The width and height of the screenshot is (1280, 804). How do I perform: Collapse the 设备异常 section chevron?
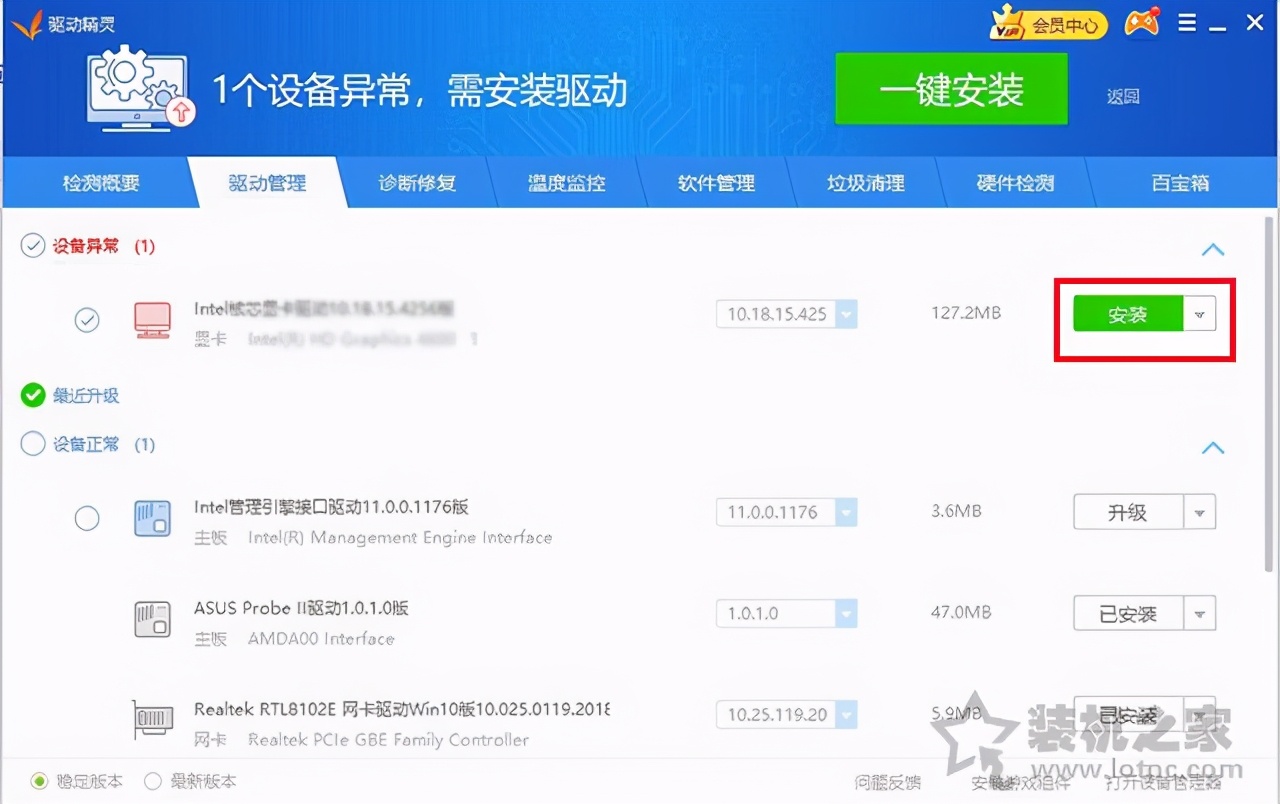pyautogui.click(x=1213, y=250)
